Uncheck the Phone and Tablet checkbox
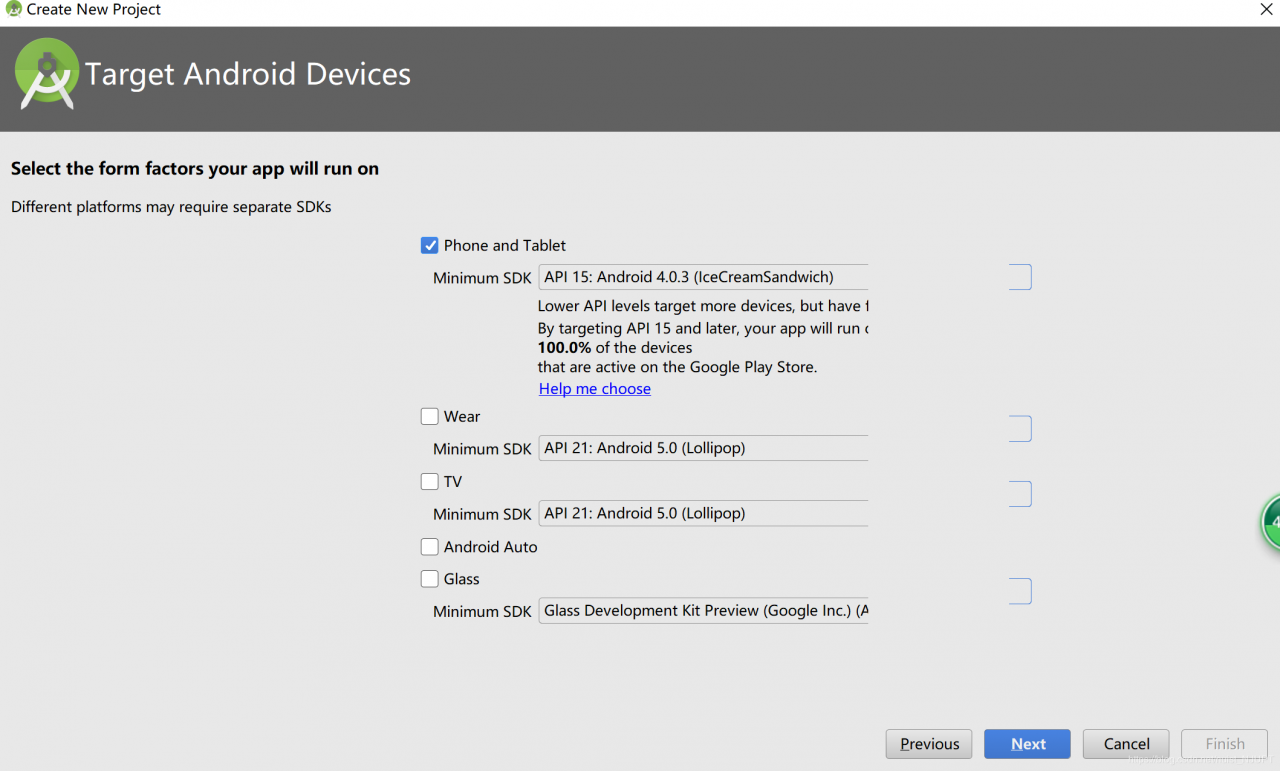Screen dimensions: 1280x771 pos(430,245)
